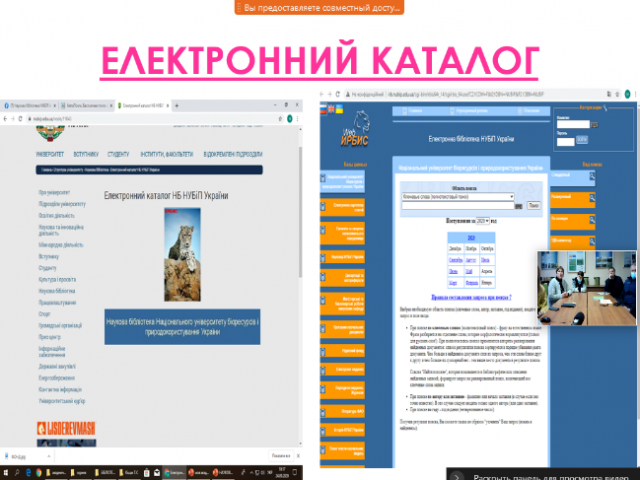Click reload icon in left browser window

(20, 119)
